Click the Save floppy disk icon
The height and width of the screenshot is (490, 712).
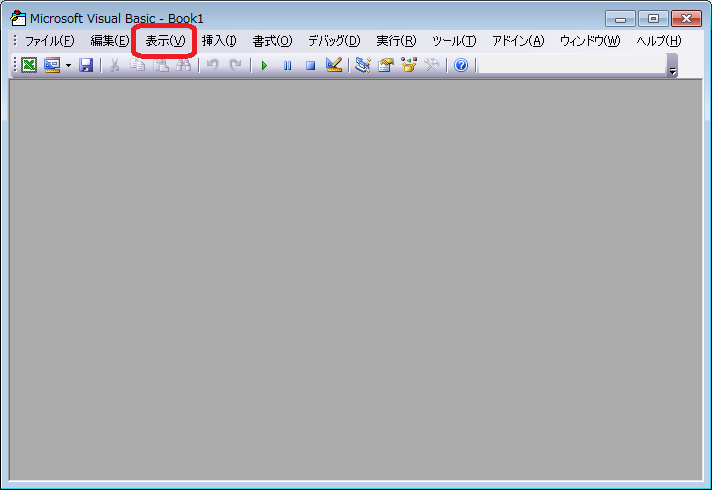pyautogui.click(x=86, y=65)
